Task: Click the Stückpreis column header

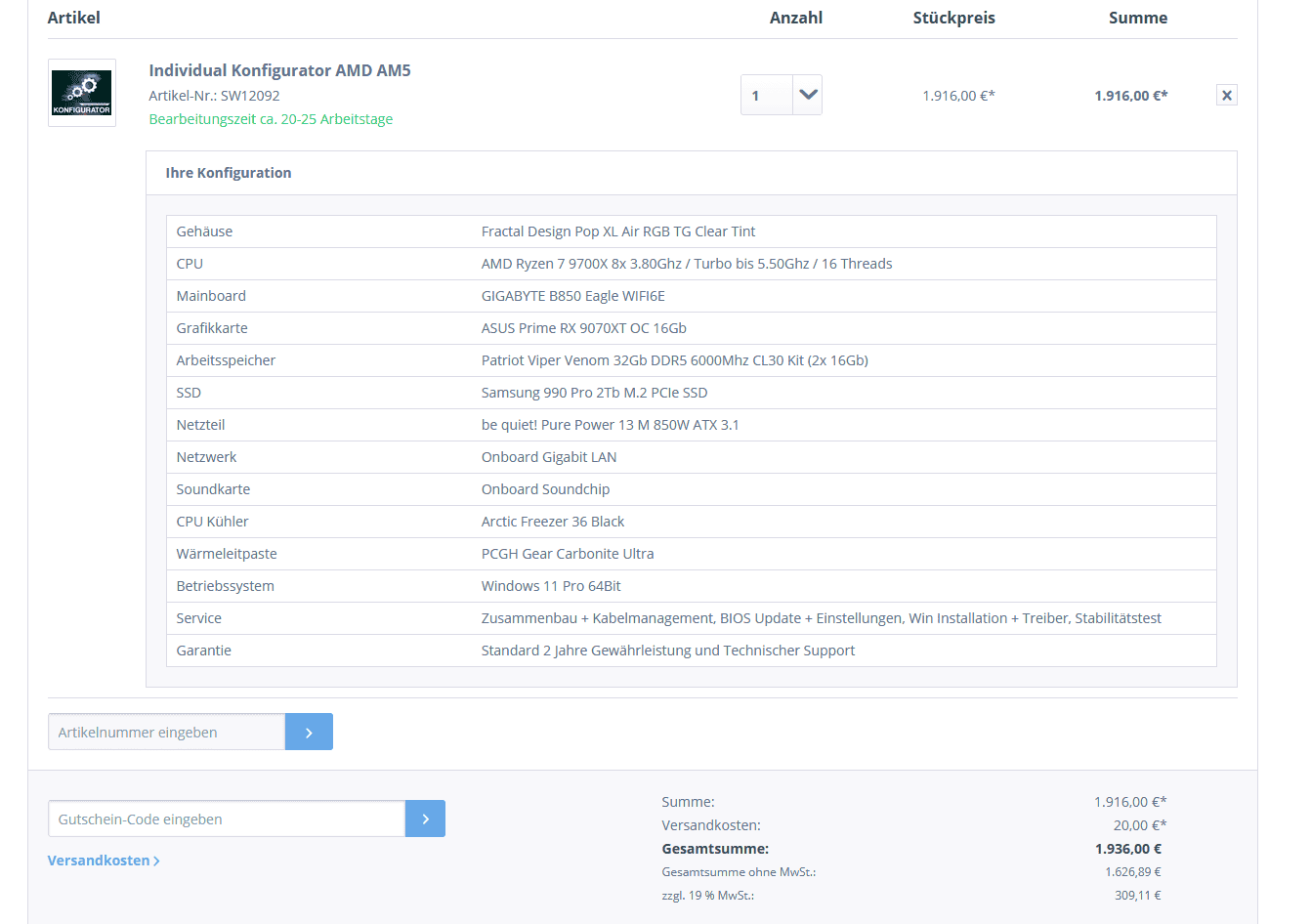Action: pos(953,18)
